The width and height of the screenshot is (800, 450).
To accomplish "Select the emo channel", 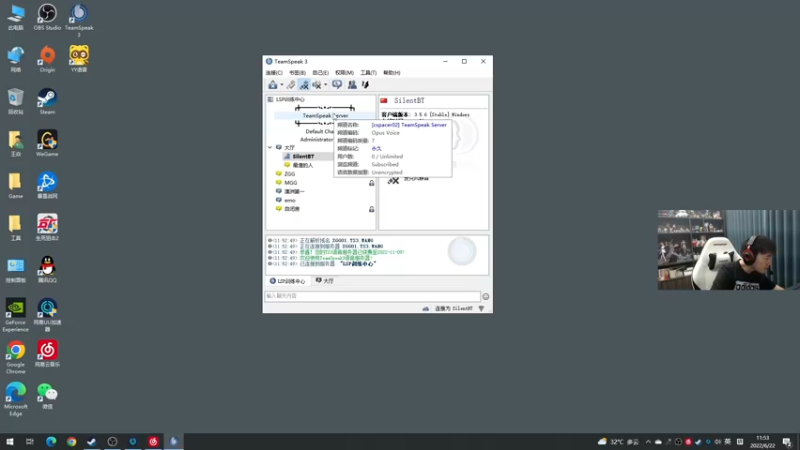I will [x=289, y=201].
